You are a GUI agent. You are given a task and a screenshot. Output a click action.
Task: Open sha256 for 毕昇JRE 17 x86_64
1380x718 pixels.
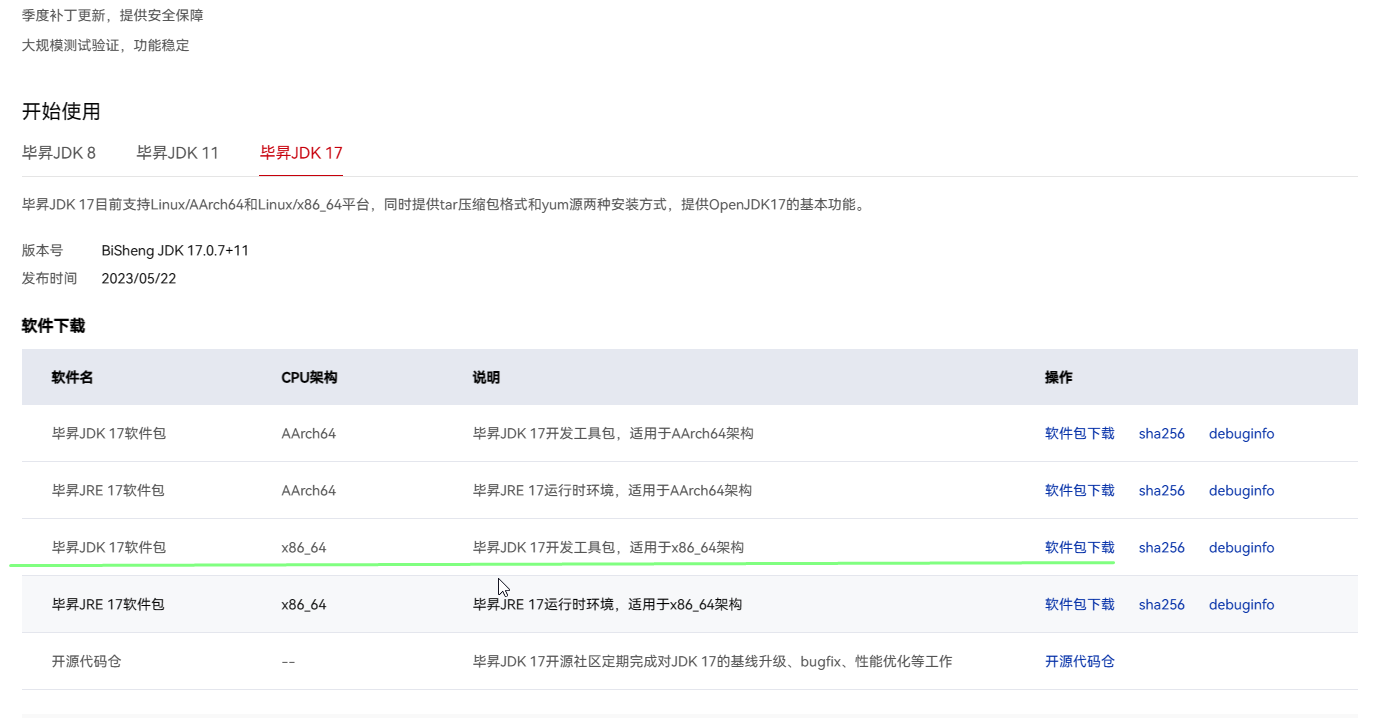click(x=1162, y=605)
